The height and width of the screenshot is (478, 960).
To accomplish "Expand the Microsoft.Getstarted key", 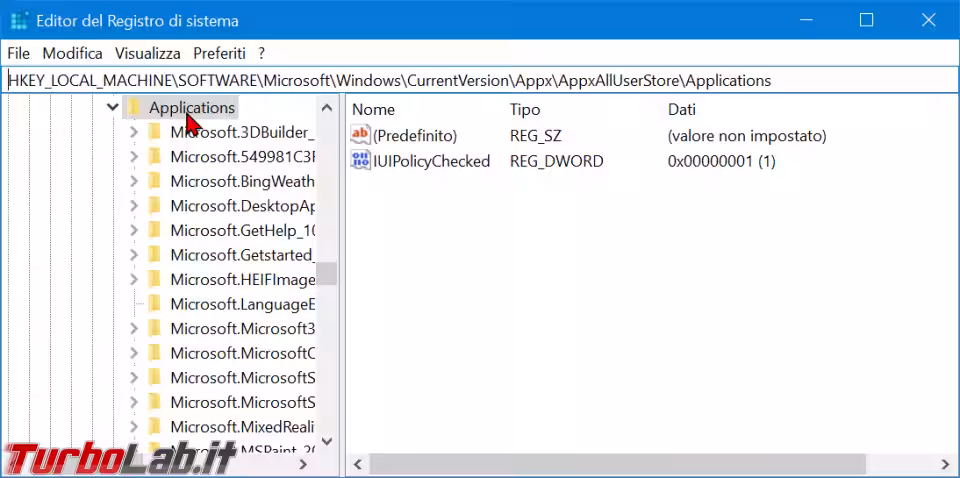I will (x=134, y=255).
